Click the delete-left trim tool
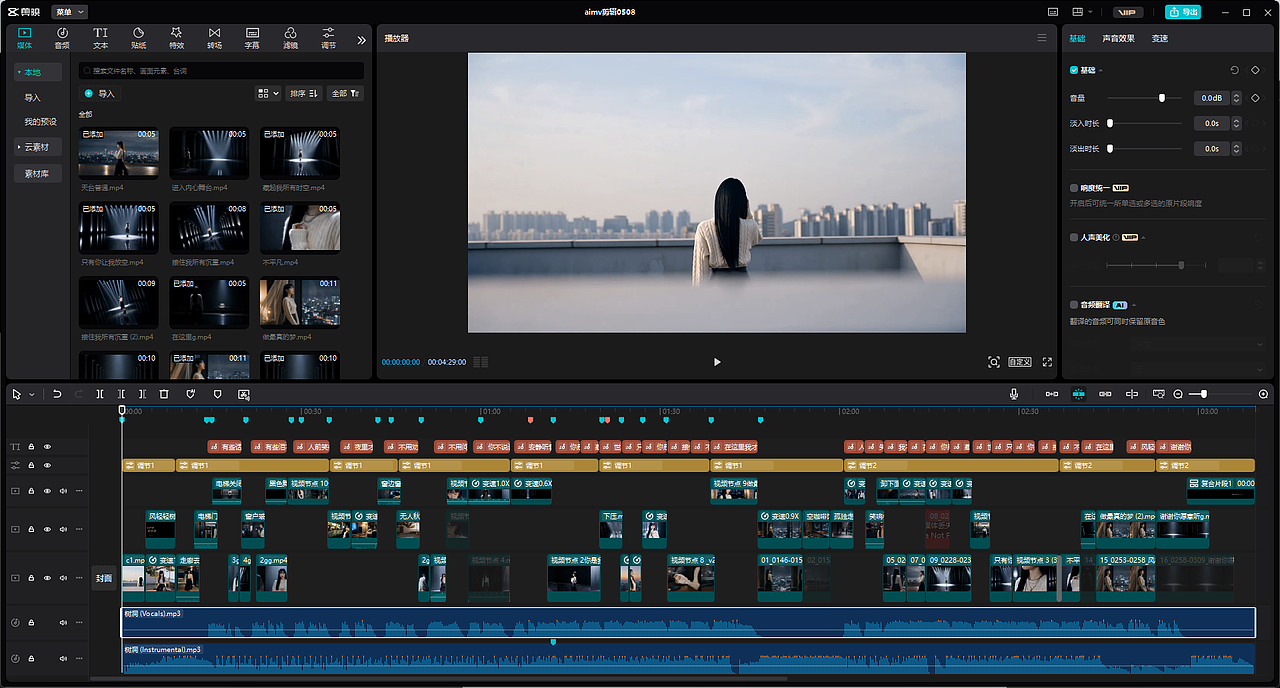This screenshot has height=688, width=1280. (x=121, y=394)
